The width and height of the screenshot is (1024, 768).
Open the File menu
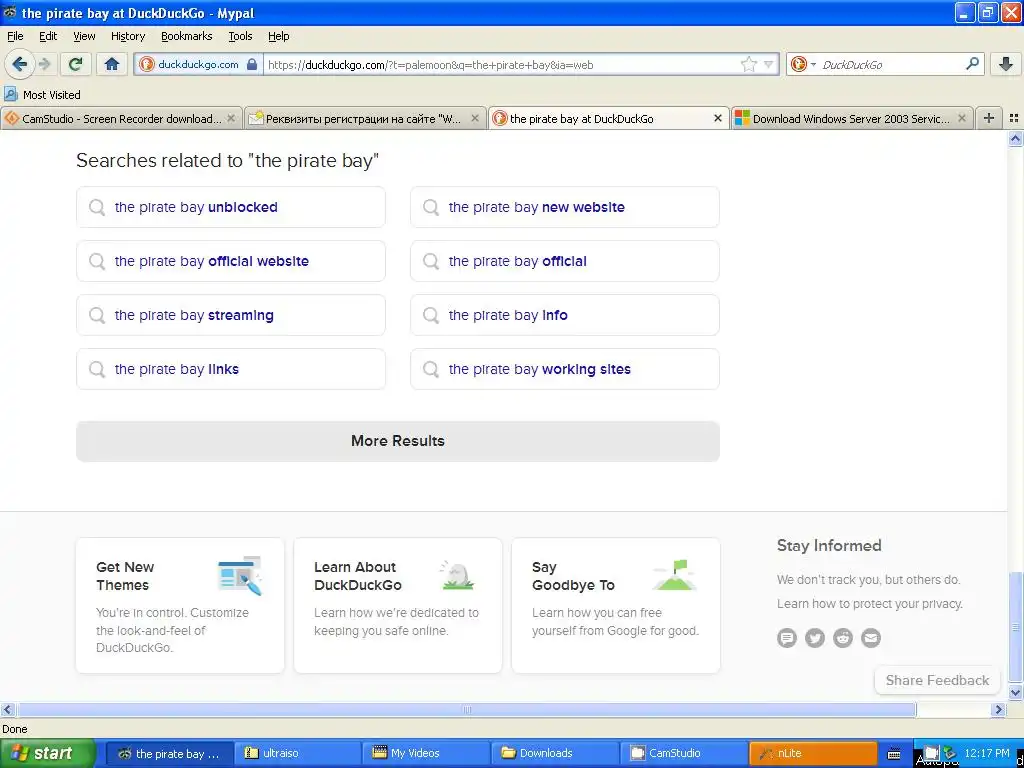14,36
